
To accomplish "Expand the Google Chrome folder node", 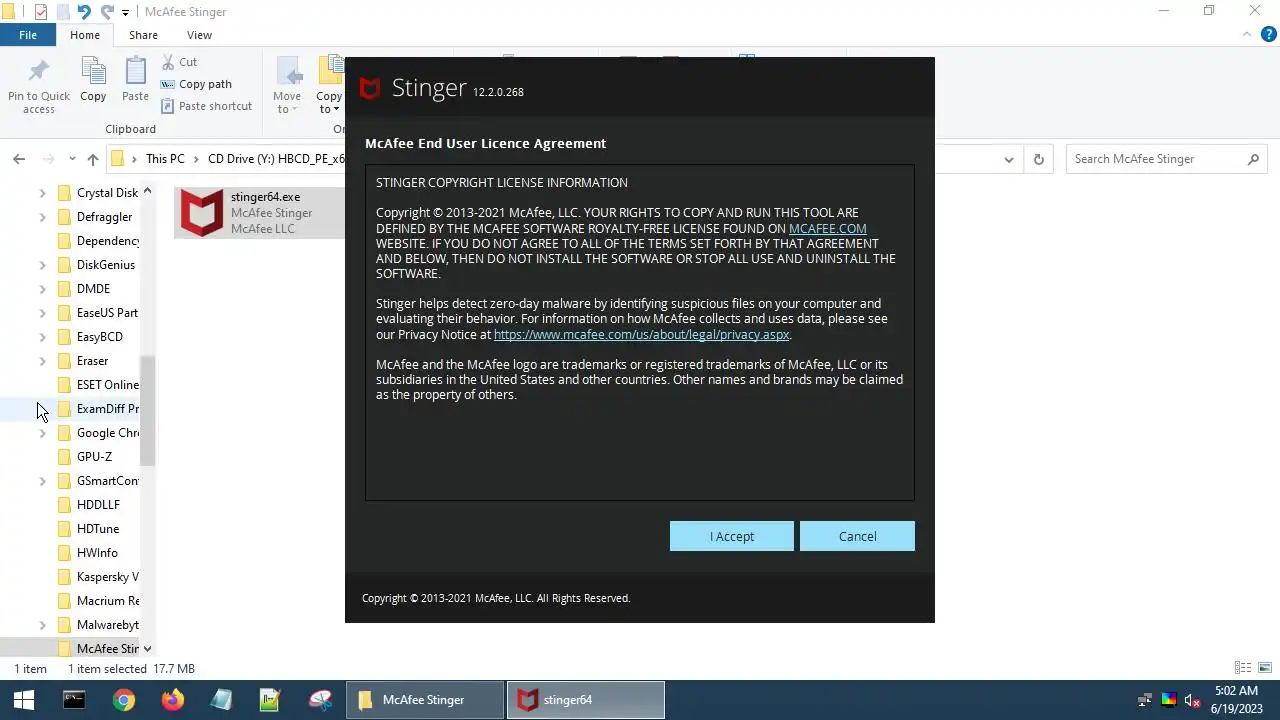I will pyautogui.click(x=42, y=433).
